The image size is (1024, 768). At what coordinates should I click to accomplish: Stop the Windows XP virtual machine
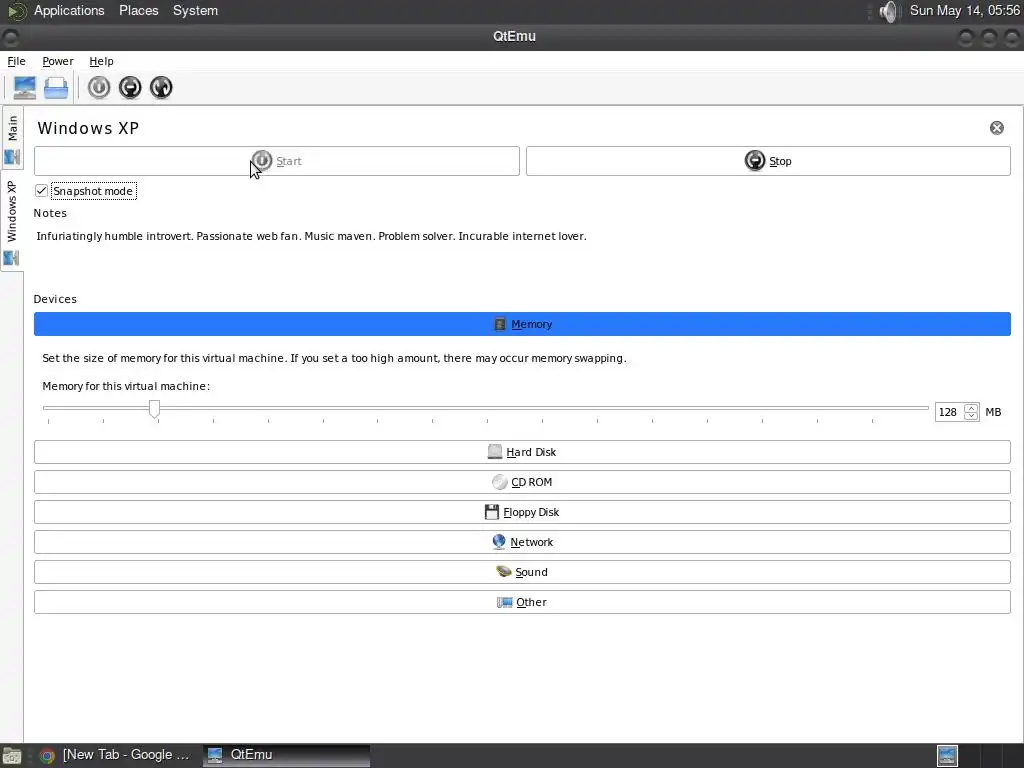tap(768, 161)
